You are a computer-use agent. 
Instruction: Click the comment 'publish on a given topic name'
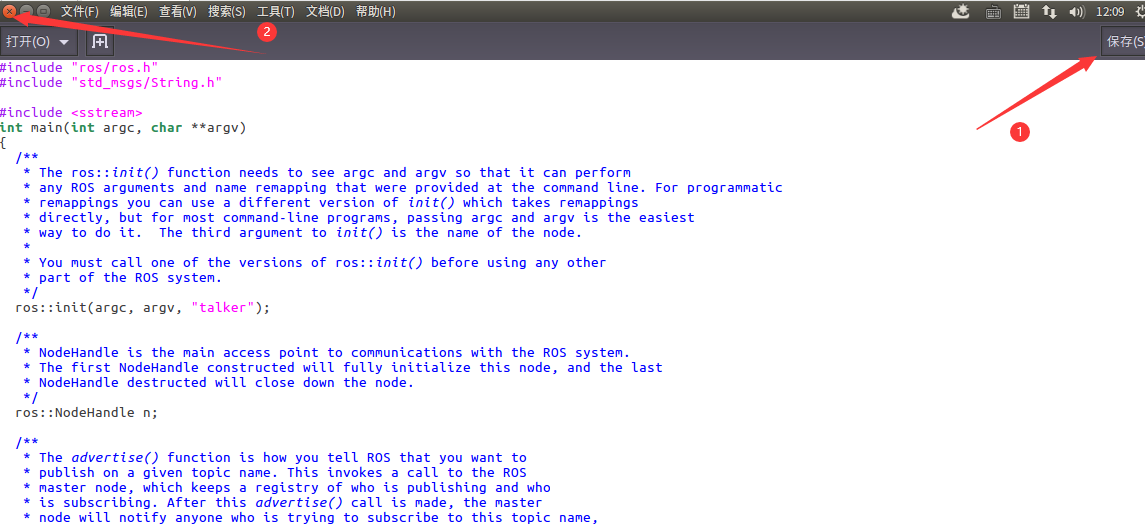pyautogui.click(x=274, y=472)
